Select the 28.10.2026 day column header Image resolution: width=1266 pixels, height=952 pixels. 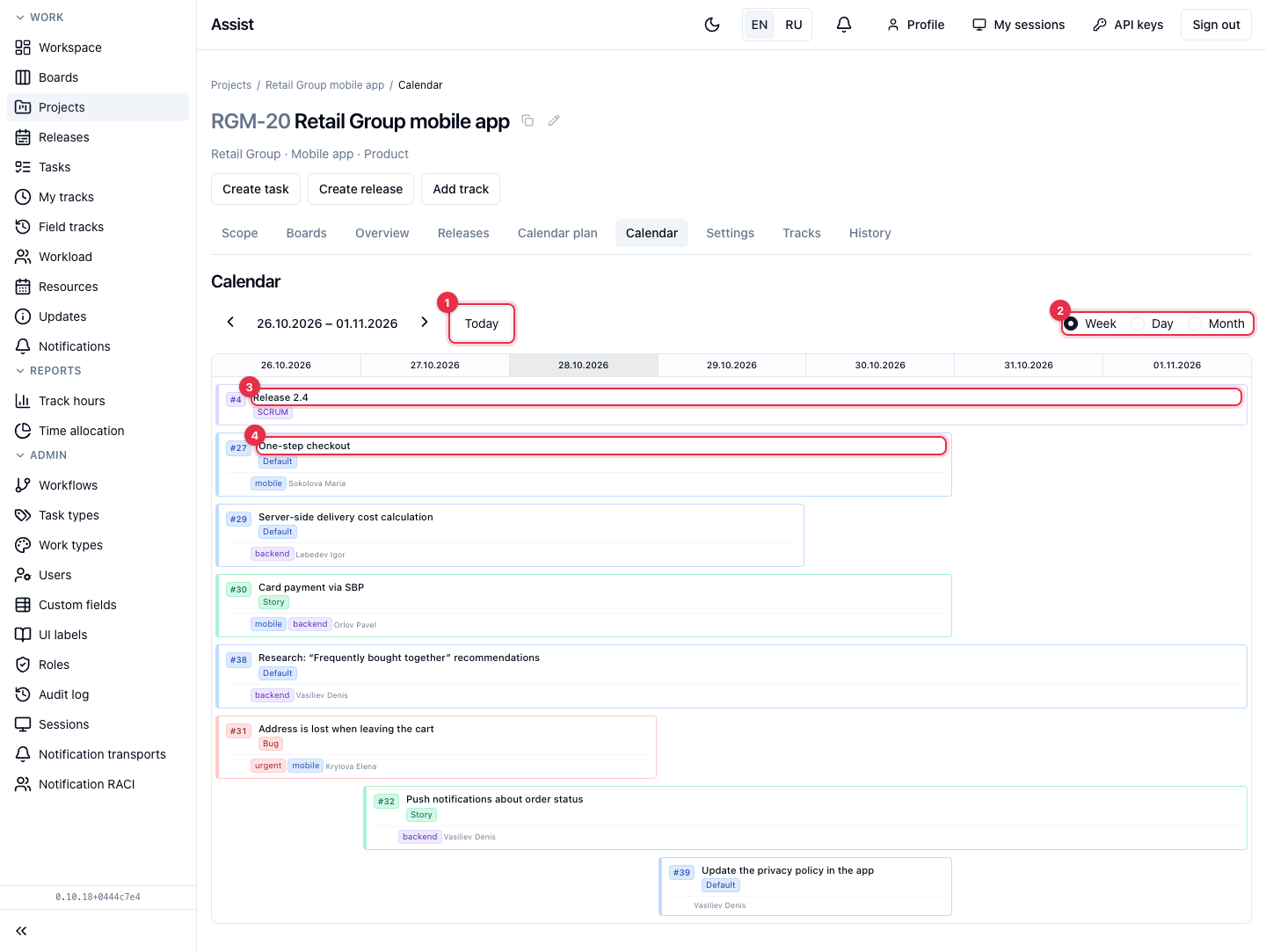pos(584,365)
